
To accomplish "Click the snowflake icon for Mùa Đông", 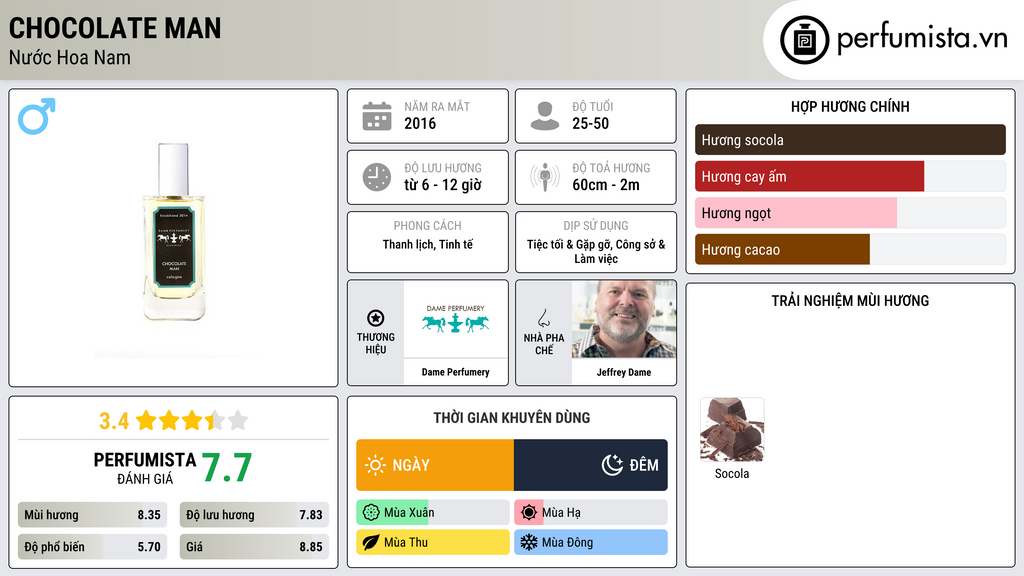I will coord(529,542).
